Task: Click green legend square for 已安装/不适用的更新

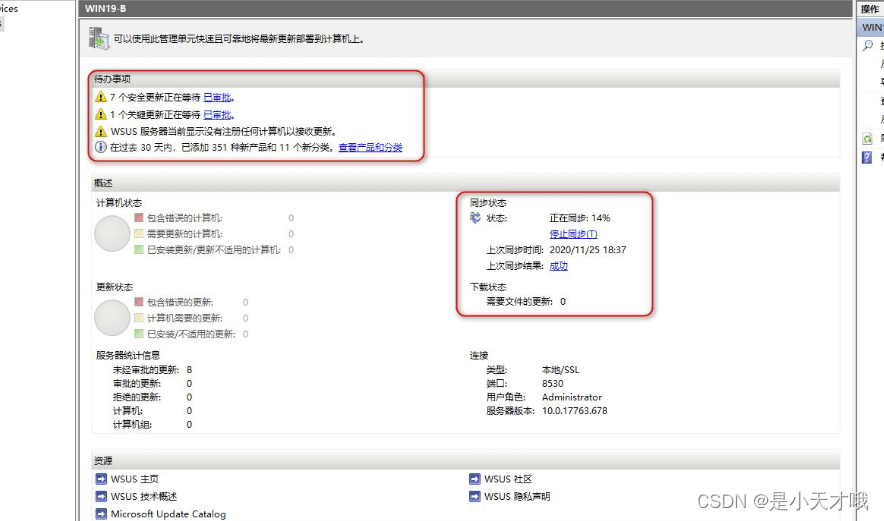Action: (139, 334)
